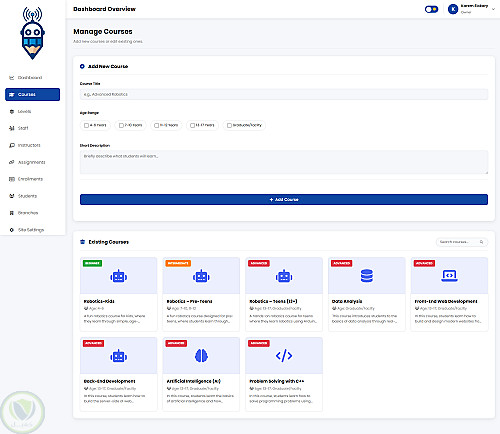500x434 pixels.
Task: Tick the 7-10 years age checkbox
Action: point(121,125)
